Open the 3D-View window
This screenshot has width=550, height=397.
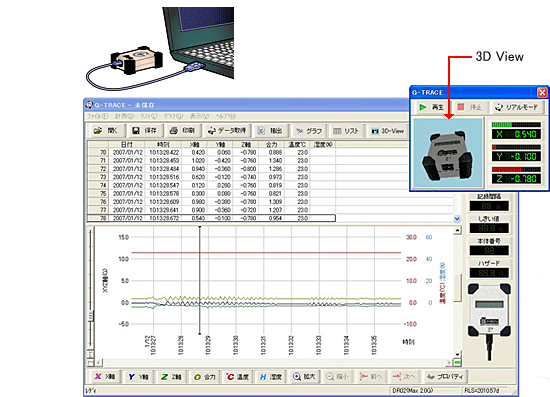388,131
